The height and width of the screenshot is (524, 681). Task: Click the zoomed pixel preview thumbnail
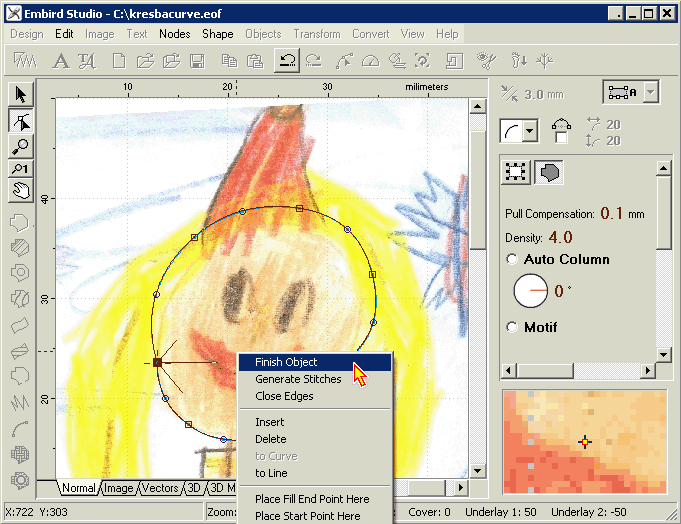(585, 442)
